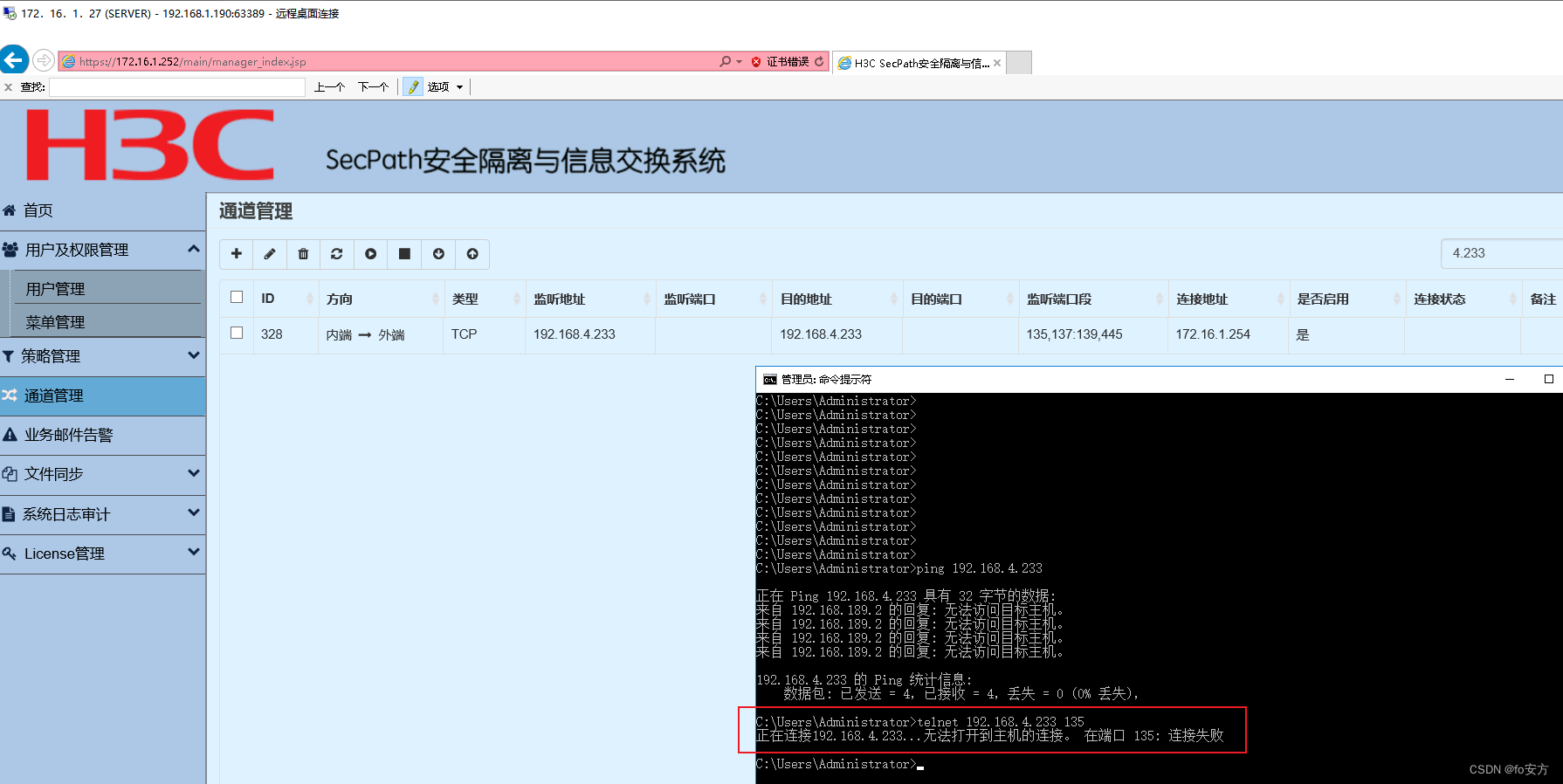Click the search box containing 4.233

[x=1502, y=253]
